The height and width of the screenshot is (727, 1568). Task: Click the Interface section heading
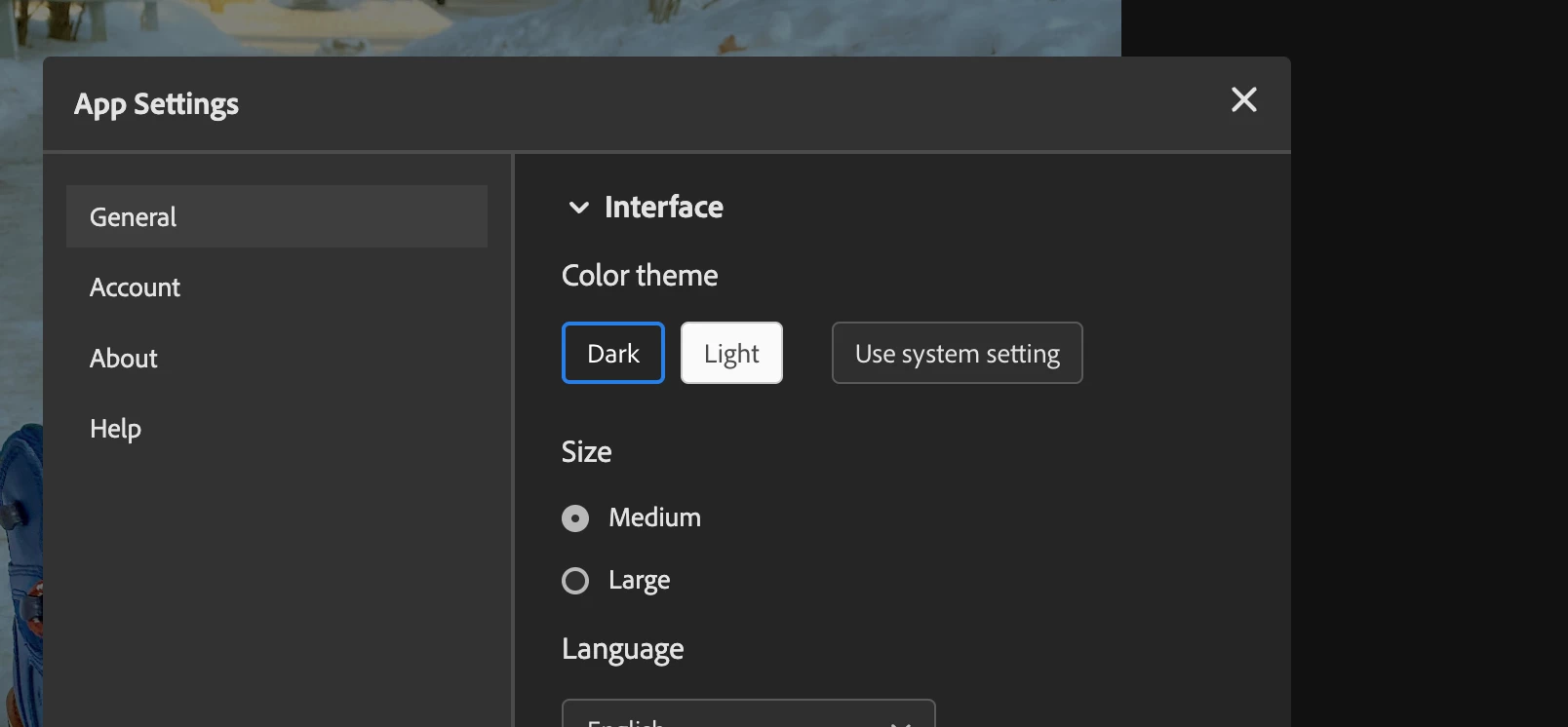tap(664, 207)
